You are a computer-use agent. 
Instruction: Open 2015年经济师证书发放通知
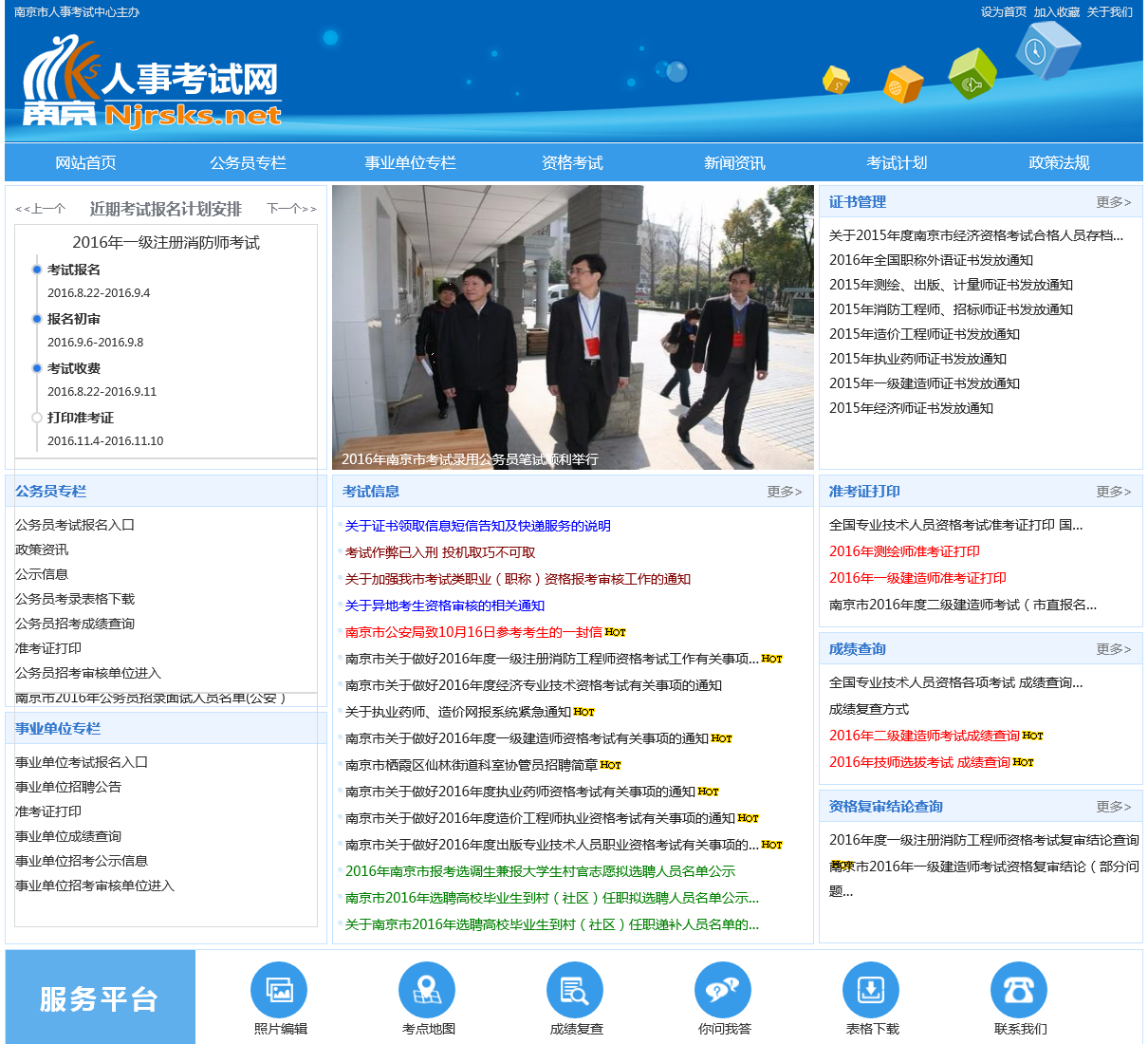(x=911, y=408)
